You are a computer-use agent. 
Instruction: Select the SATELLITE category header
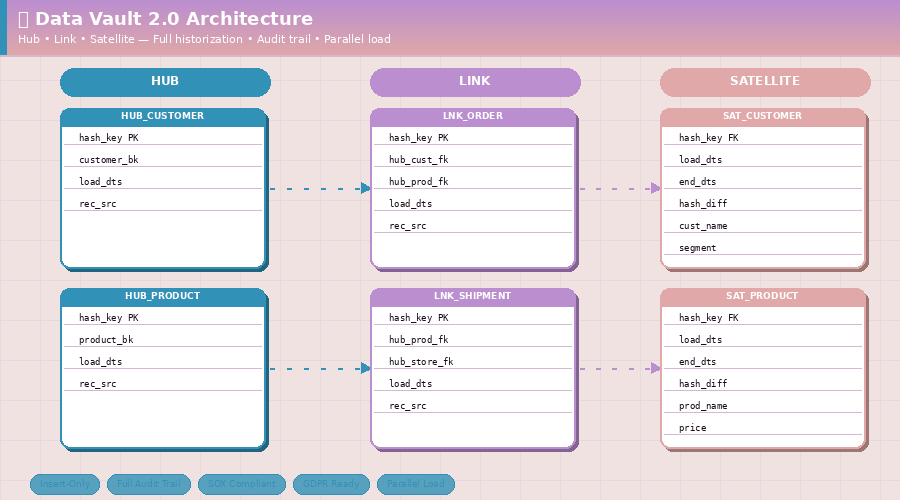click(765, 82)
